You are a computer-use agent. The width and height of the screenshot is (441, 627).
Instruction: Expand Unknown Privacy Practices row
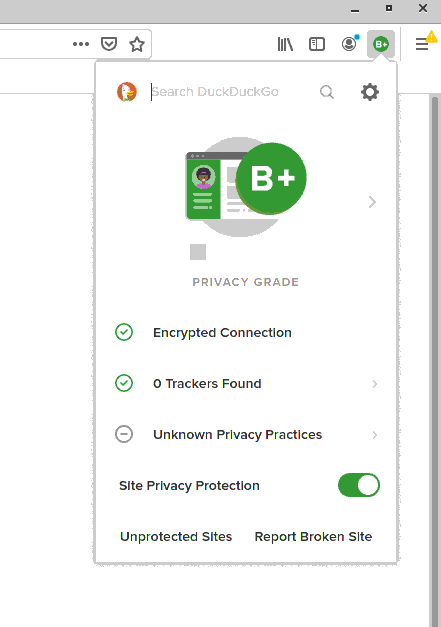coord(246,435)
